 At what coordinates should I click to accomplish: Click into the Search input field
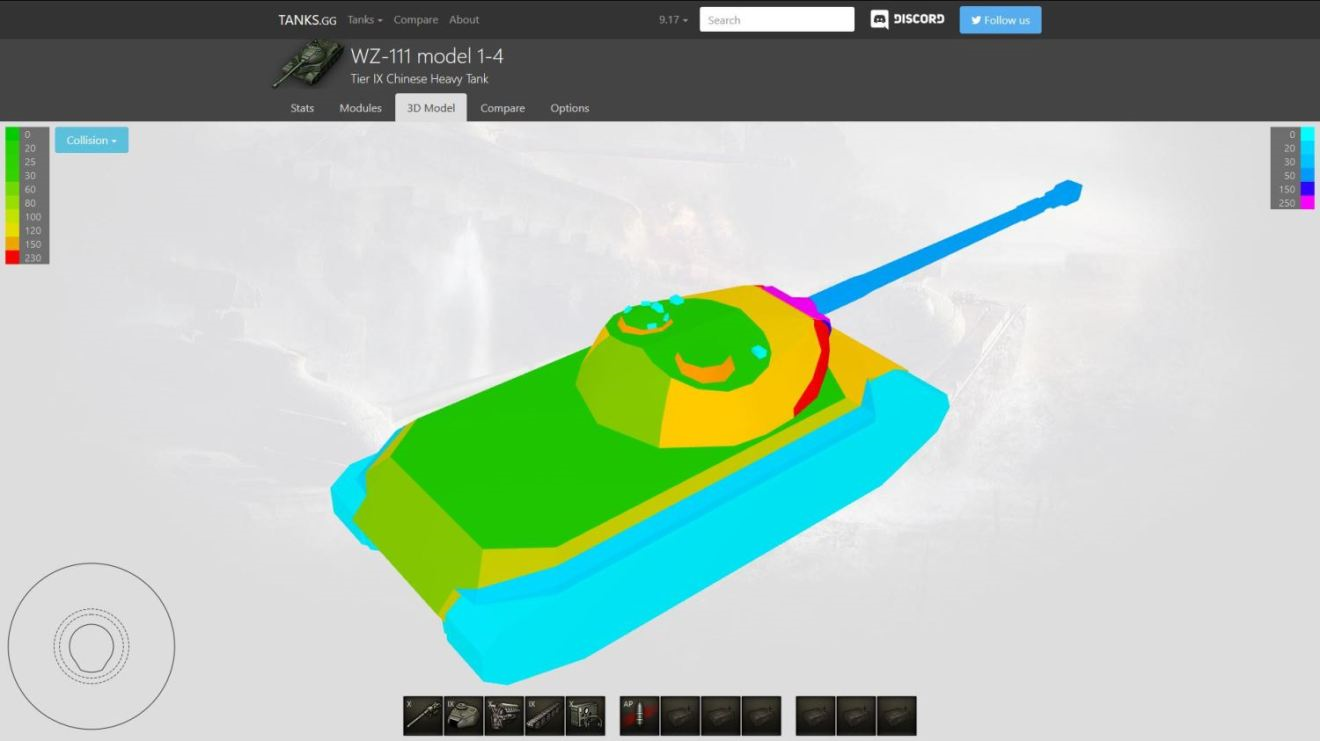coord(776,20)
